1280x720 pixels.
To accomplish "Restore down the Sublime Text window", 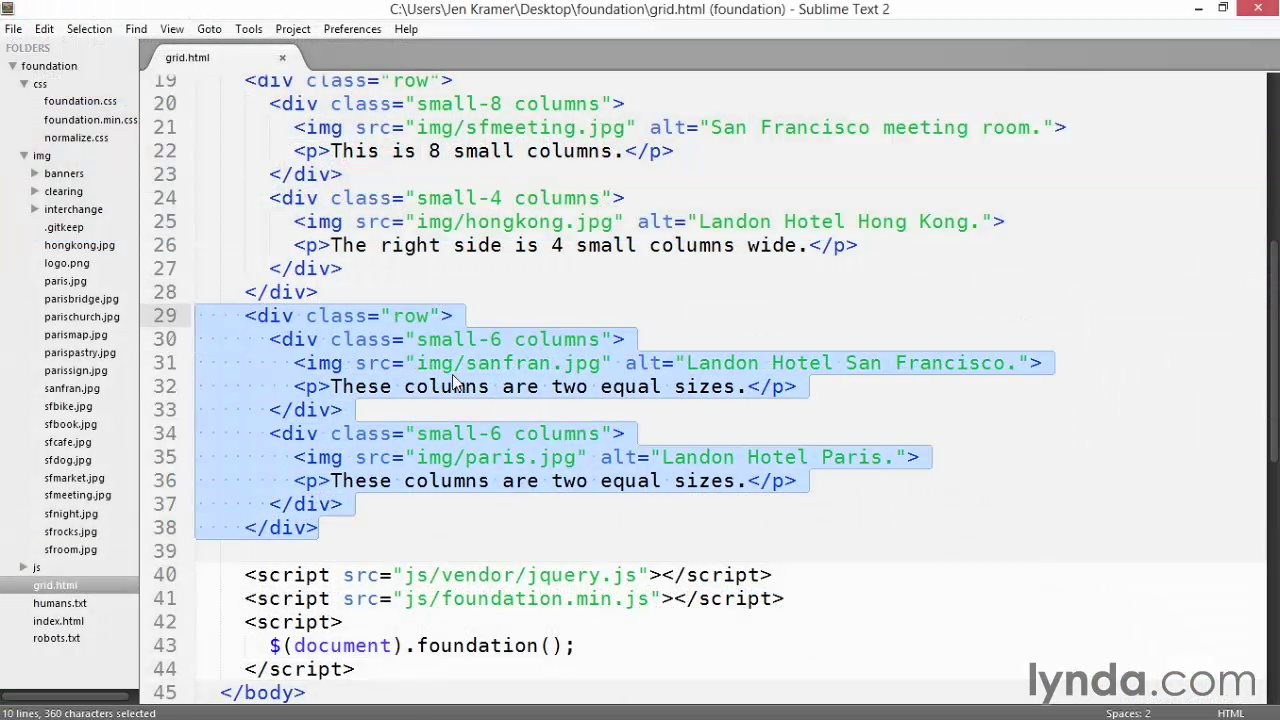I will click(x=1223, y=8).
